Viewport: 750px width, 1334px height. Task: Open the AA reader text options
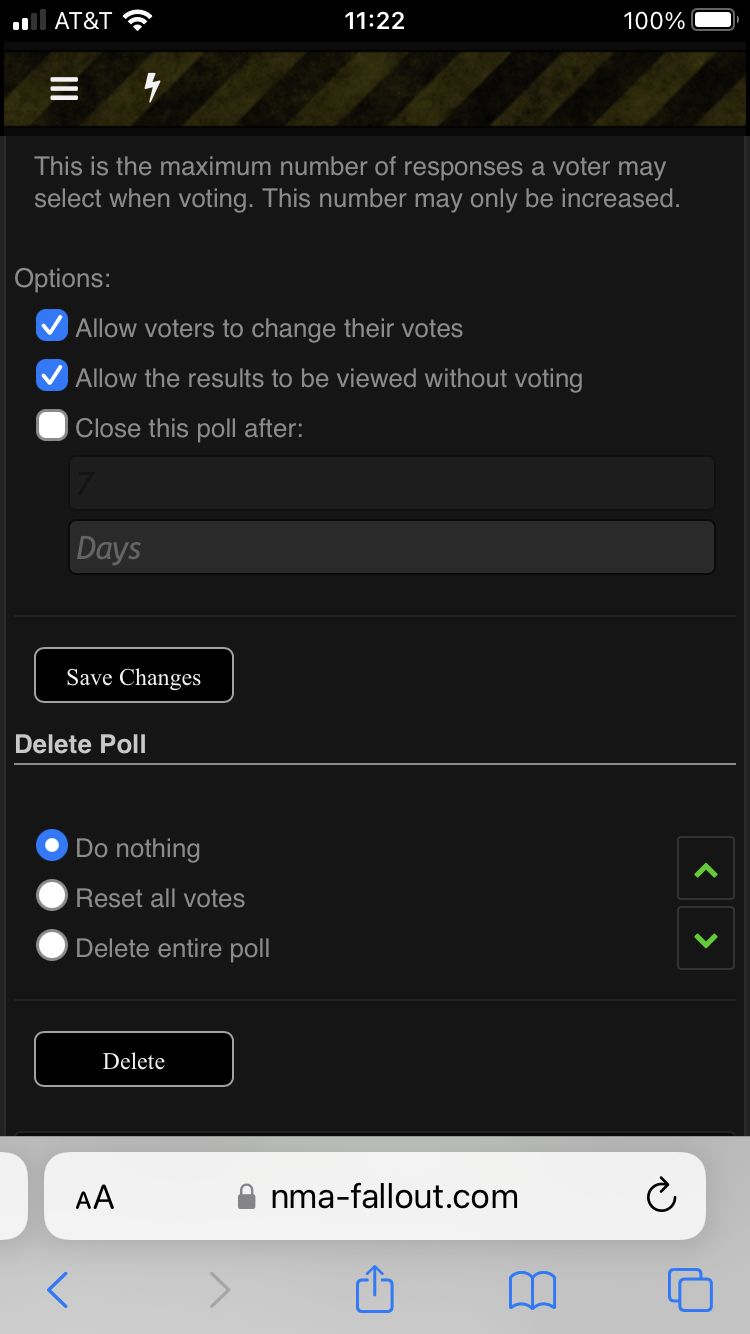pos(95,1197)
